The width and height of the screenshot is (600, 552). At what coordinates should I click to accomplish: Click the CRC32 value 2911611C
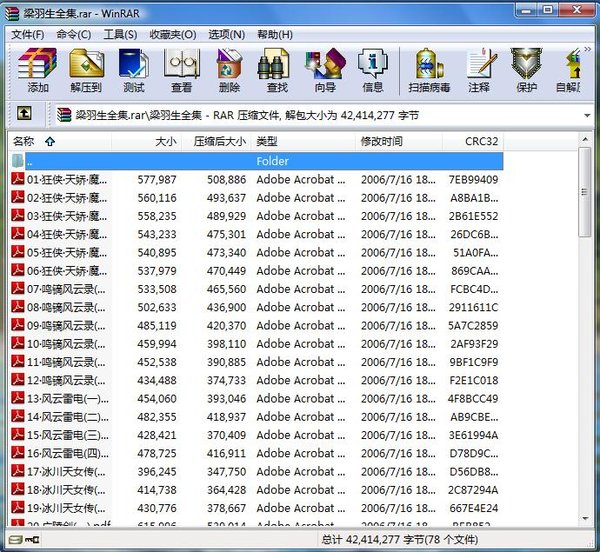473,307
